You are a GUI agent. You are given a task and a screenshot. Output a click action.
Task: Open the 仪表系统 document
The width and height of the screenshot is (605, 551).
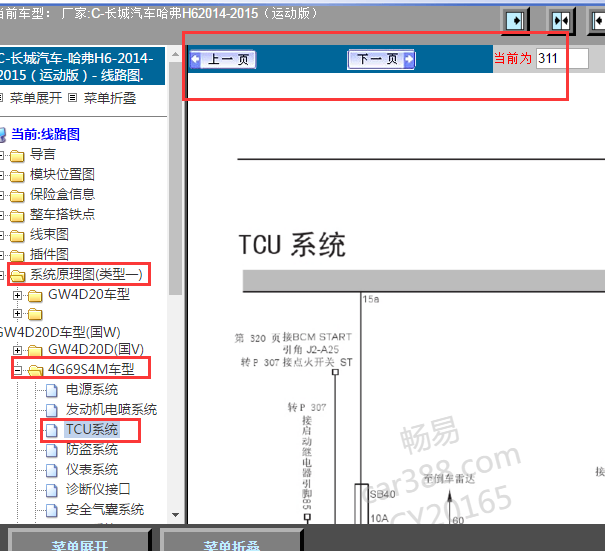click(x=92, y=470)
